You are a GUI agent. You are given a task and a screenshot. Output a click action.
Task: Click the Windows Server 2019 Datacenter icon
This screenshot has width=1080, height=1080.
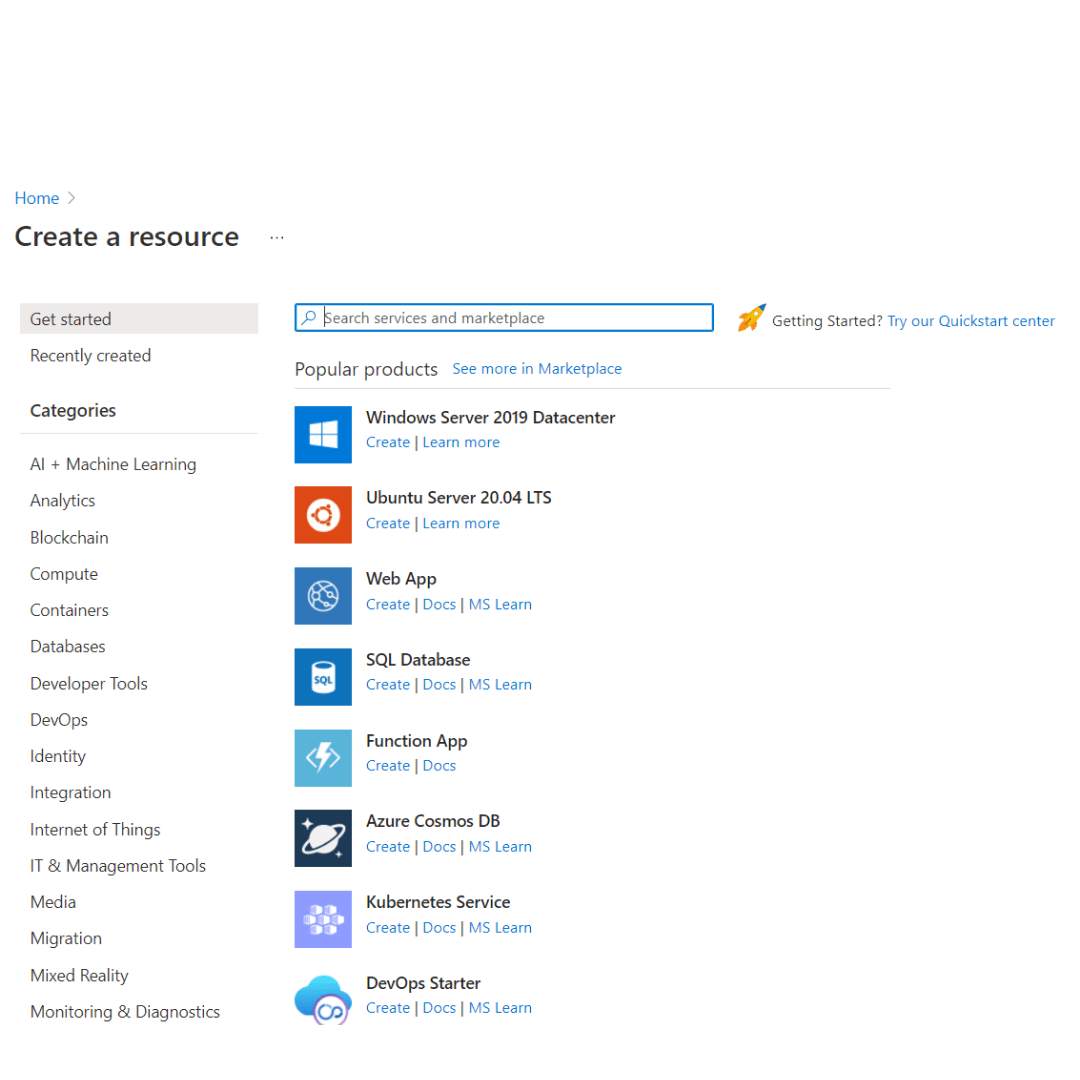(323, 435)
